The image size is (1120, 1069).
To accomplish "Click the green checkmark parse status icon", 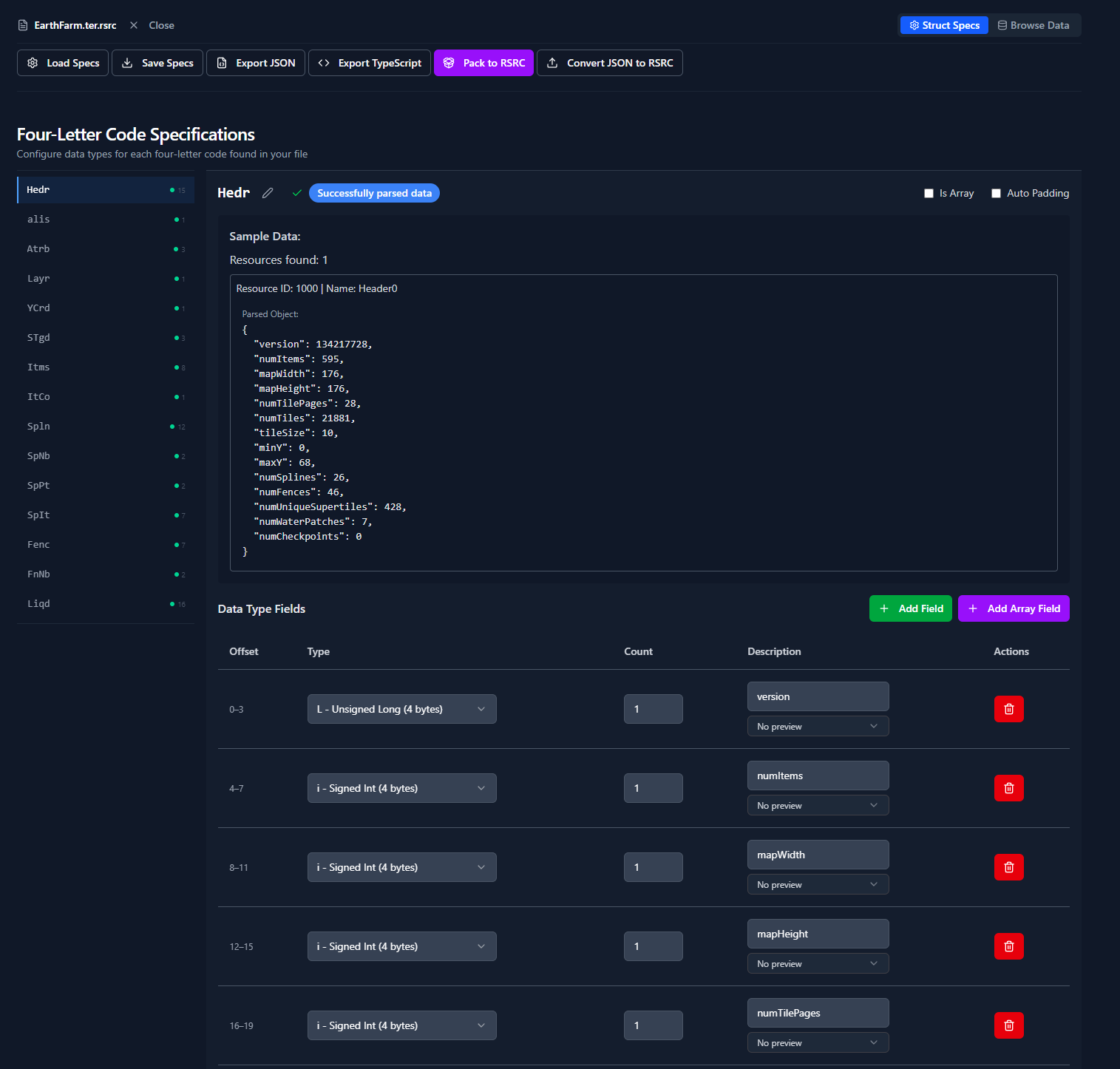I will [296, 193].
